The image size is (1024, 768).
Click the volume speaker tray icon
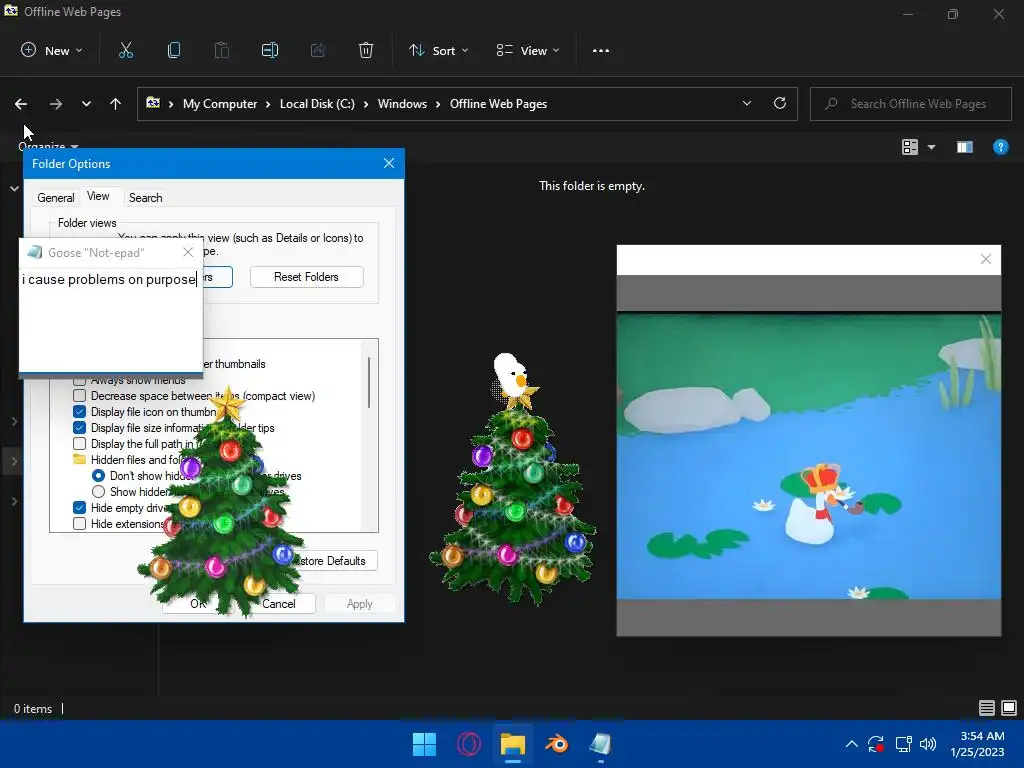(927, 744)
